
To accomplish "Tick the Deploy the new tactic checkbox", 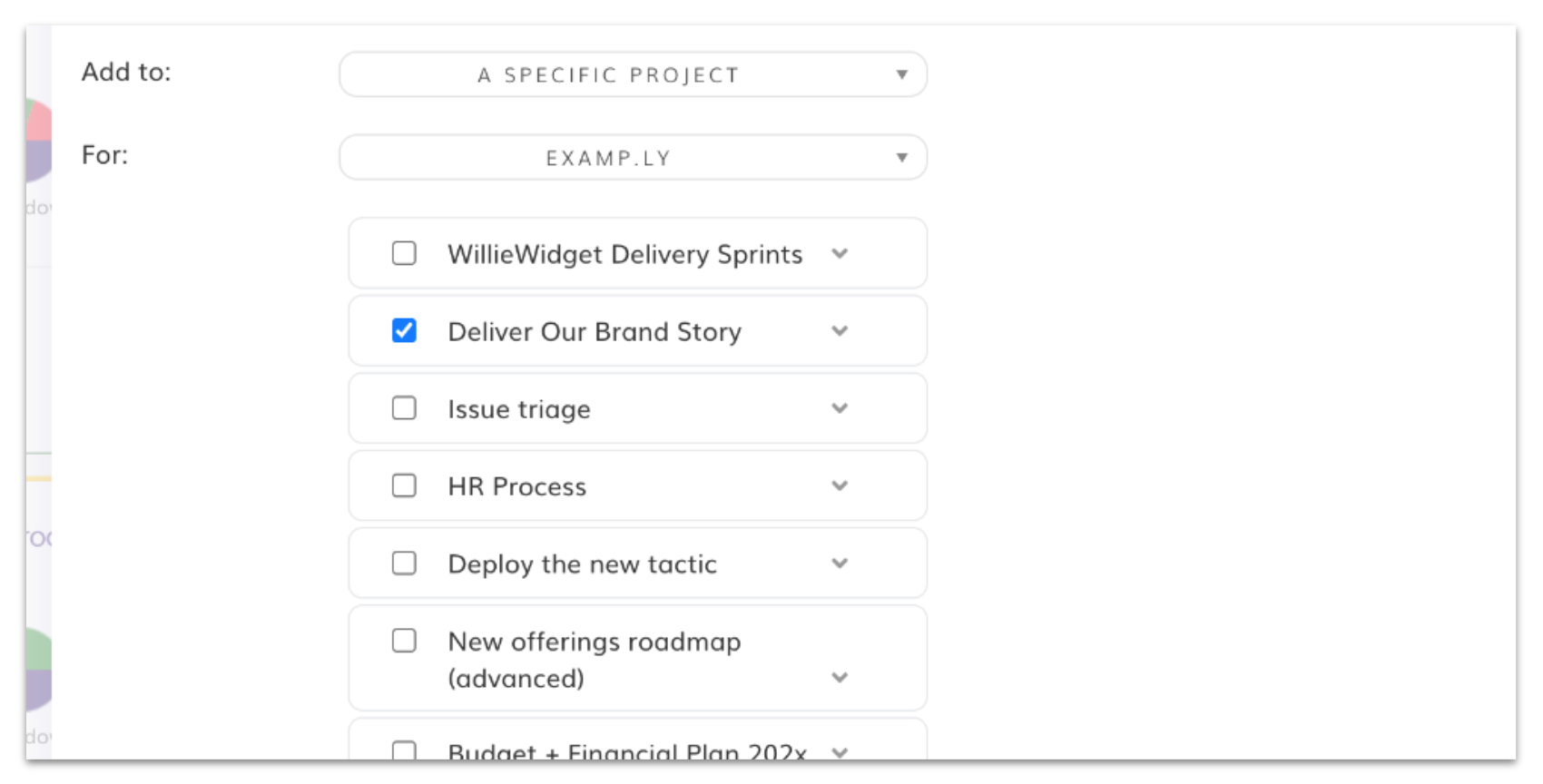I will 404,563.
